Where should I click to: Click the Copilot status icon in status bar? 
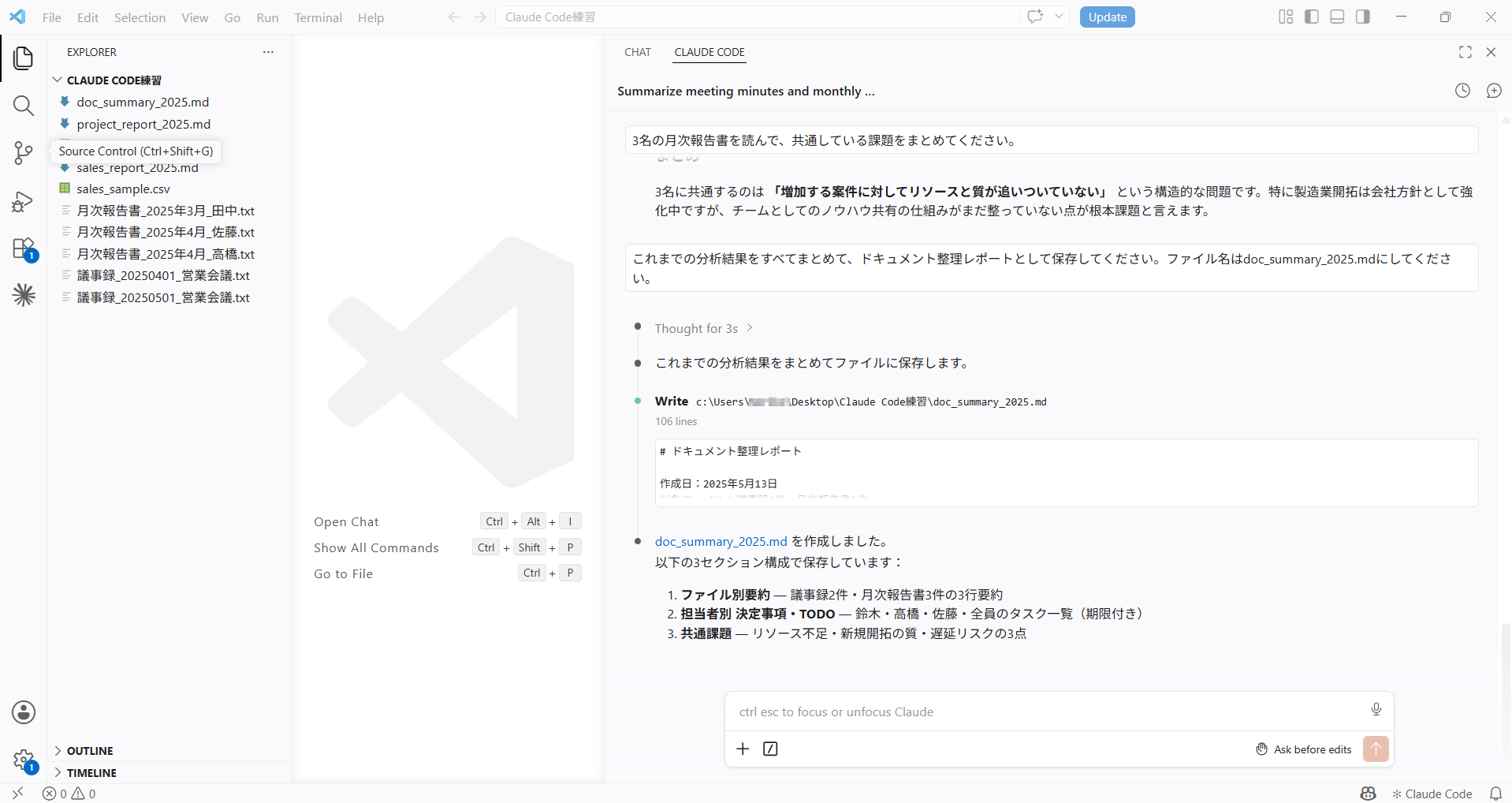1368,794
